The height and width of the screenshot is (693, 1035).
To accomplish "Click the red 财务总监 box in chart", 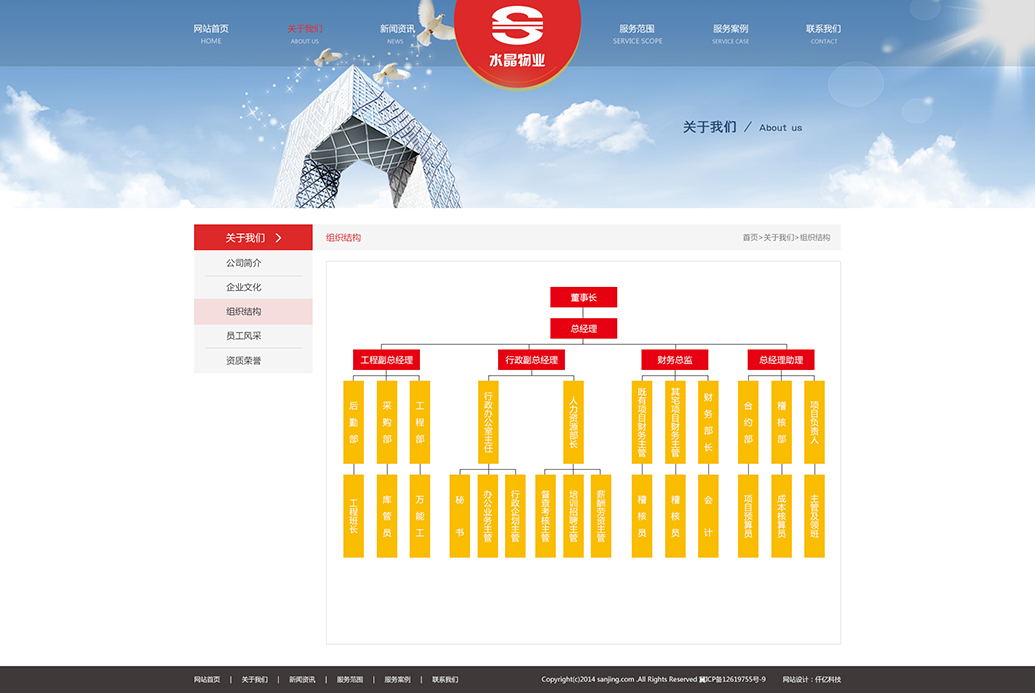I will [674, 359].
